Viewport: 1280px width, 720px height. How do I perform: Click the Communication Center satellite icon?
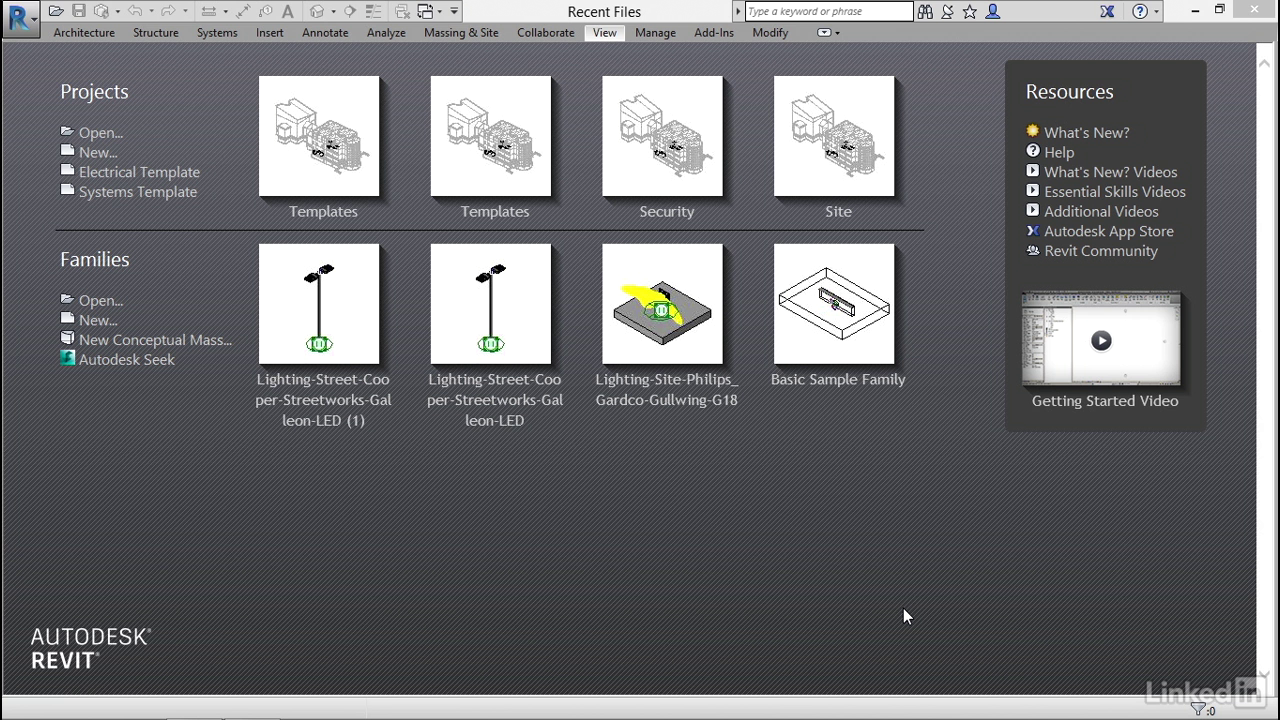(x=947, y=12)
